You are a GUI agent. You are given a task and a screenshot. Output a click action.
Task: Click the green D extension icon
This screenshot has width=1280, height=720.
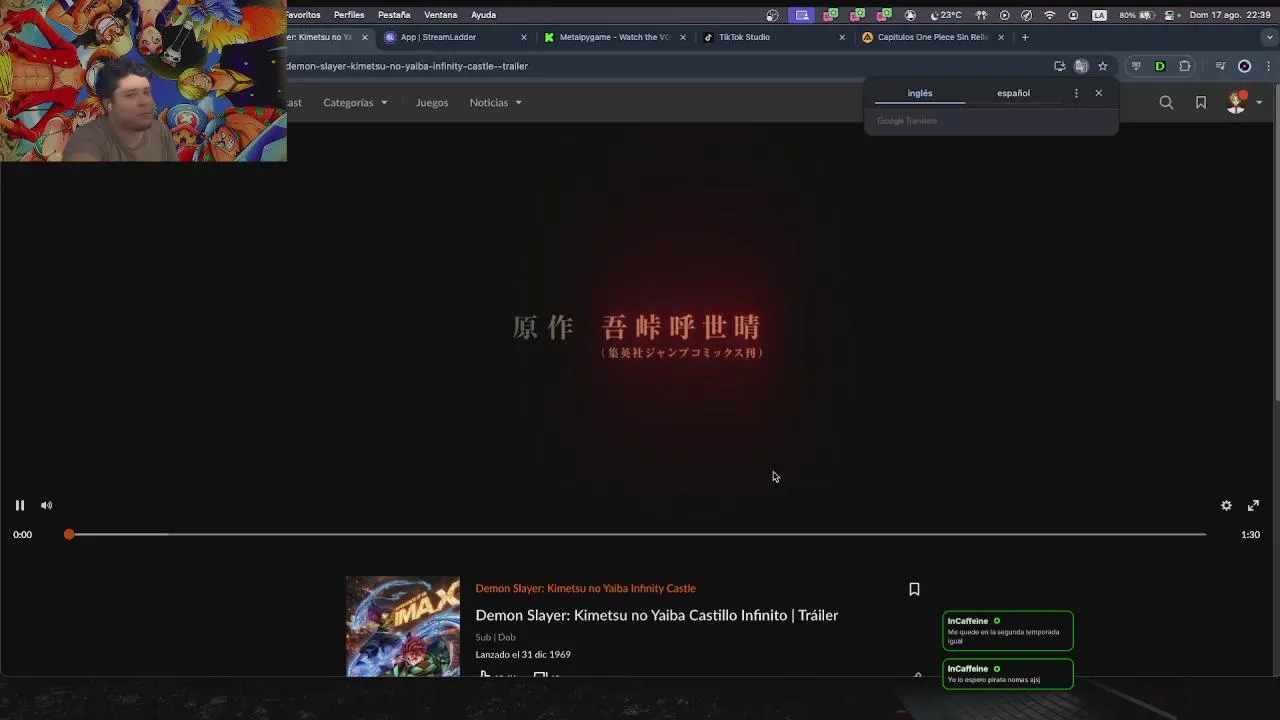[1160, 66]
